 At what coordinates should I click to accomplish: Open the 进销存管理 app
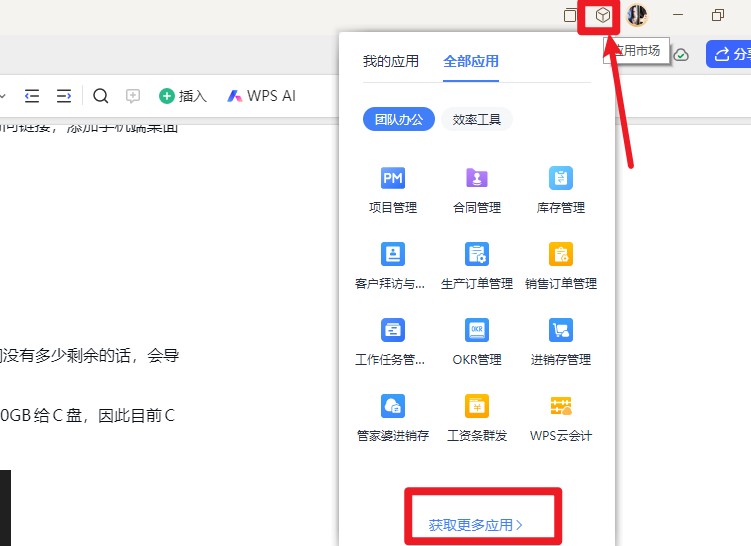point(561,342)
